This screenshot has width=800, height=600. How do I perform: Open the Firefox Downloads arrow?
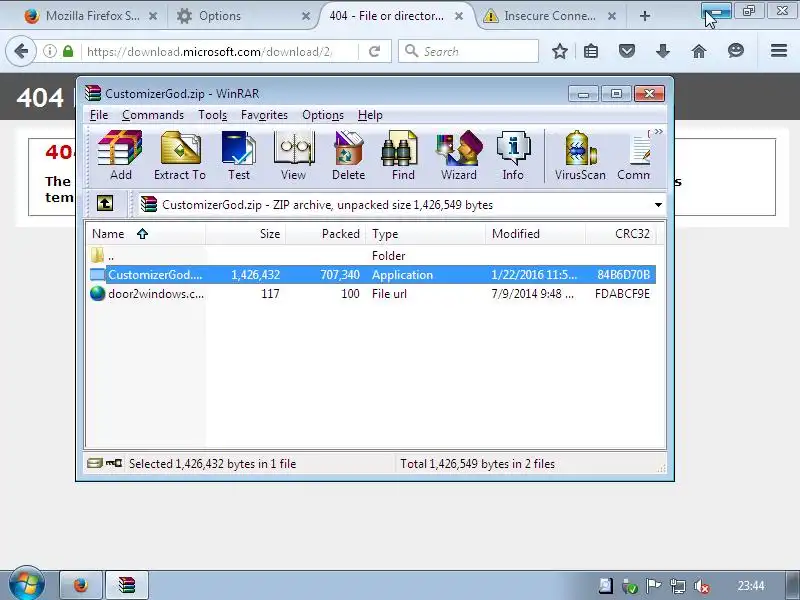663,51
